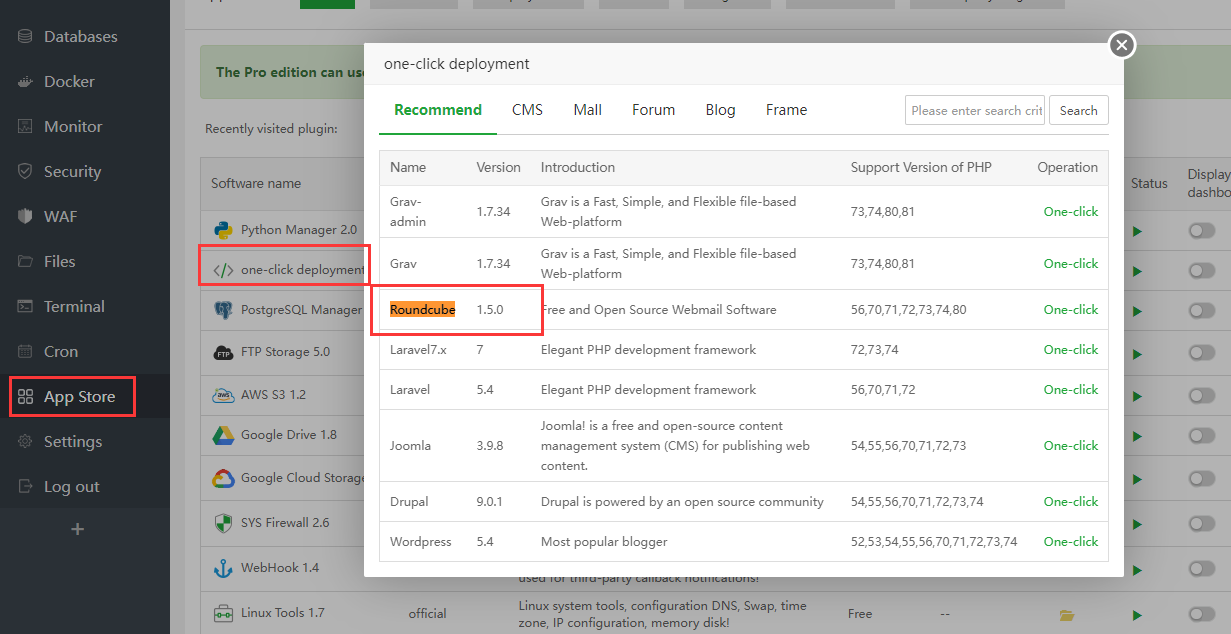Close the one-click deployment dialog
1231x634 pixels.
[x=1122, y=45]
